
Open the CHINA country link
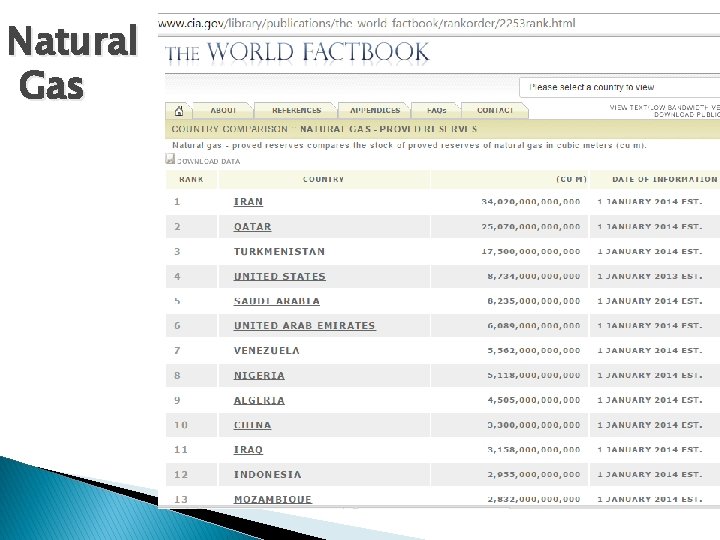pos(253,425)
